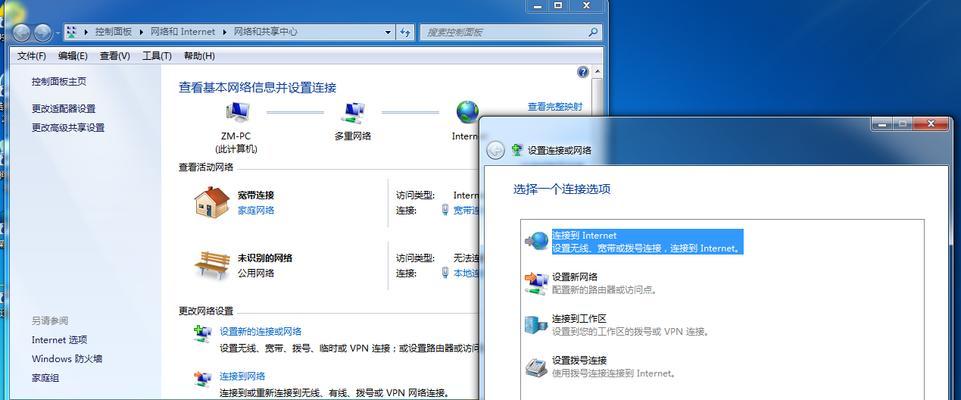This screenshot has height=400, width=961.
Task: Click inside the 搜索控制面板 search box
Action: click(x=511, y=32)
